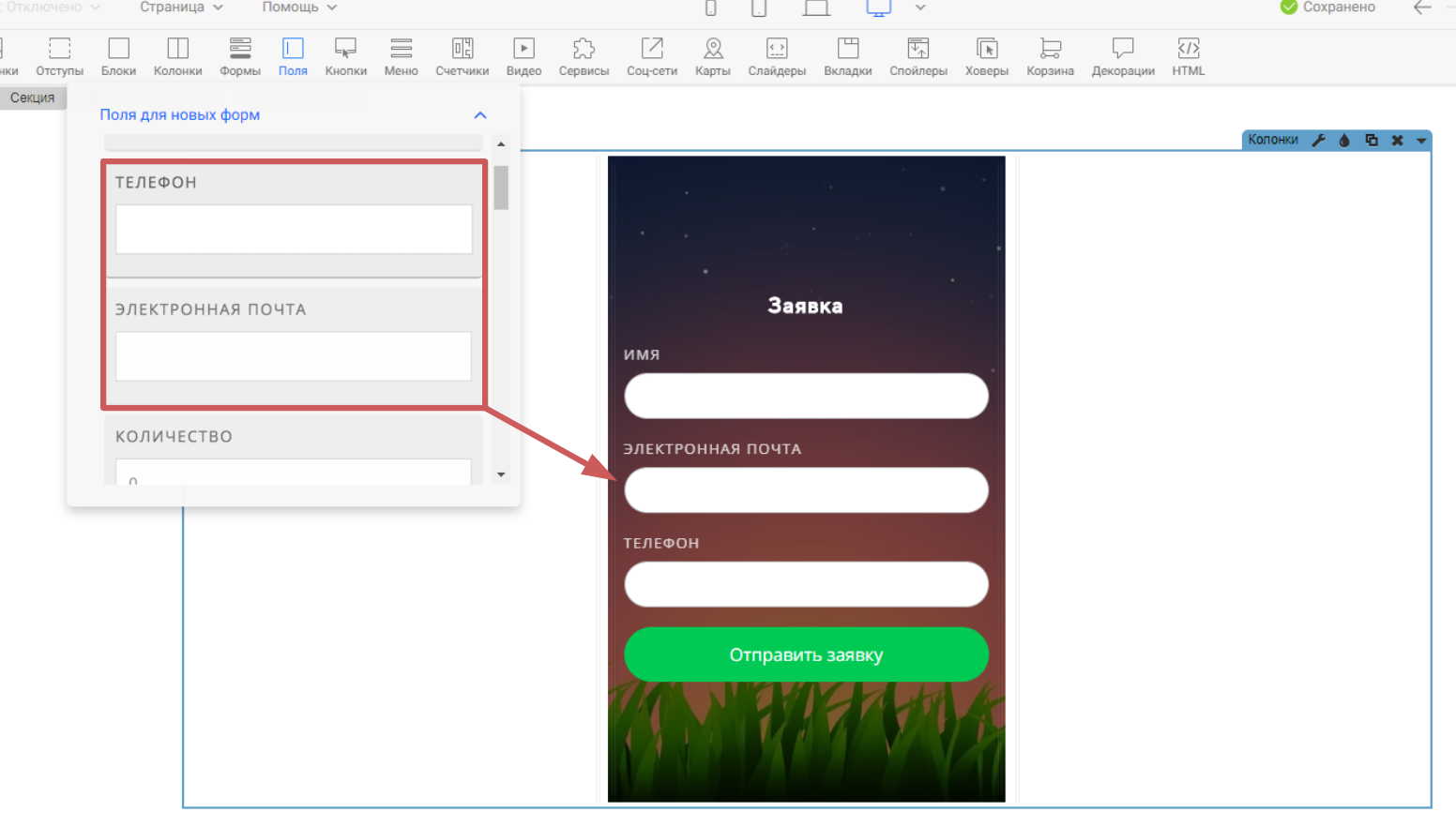Switch to desktop monitor preview
This screenshot has width=1456, height=827.
click(x=878, y=8)
